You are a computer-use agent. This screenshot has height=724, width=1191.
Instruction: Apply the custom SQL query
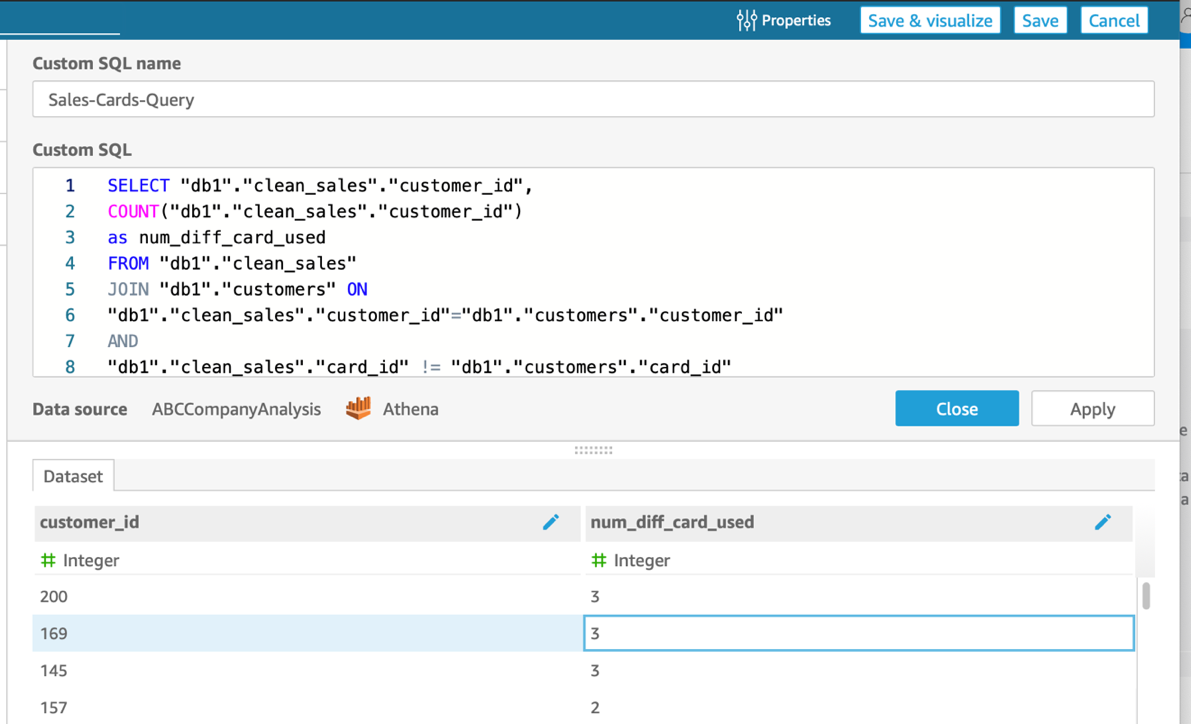click(x=1092, y=409)
